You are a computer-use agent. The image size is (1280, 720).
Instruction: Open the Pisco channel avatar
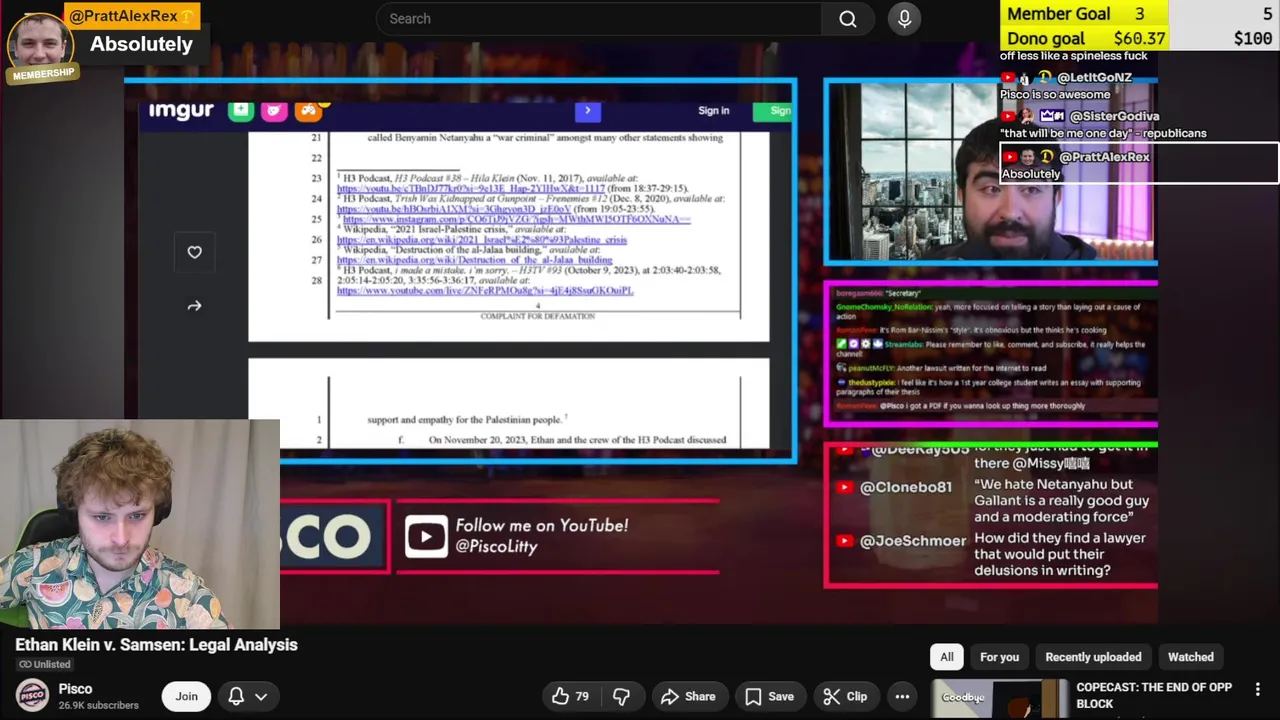[x=32, y=696]
